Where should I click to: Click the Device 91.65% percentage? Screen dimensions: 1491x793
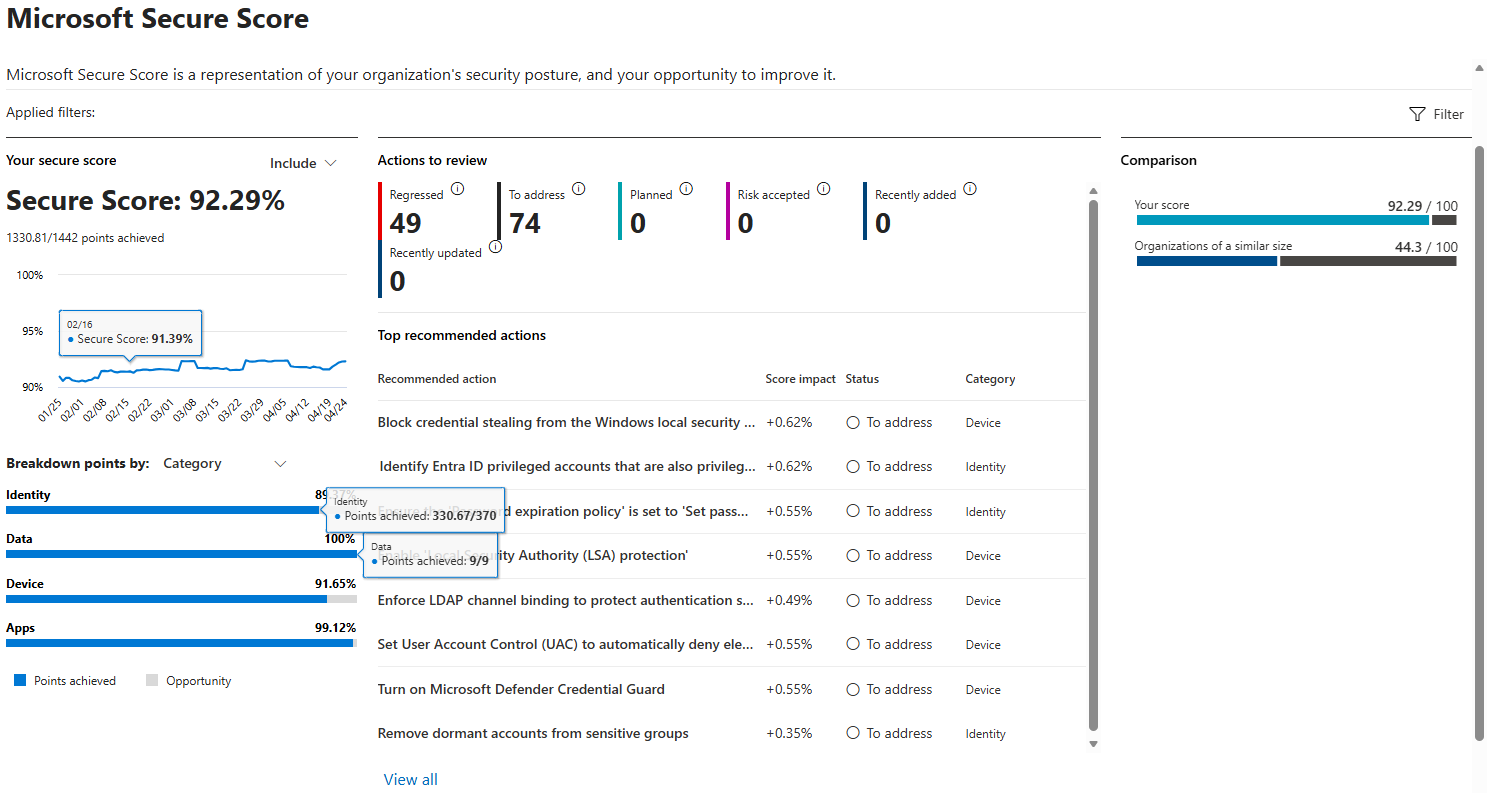(x=335, y=584)
